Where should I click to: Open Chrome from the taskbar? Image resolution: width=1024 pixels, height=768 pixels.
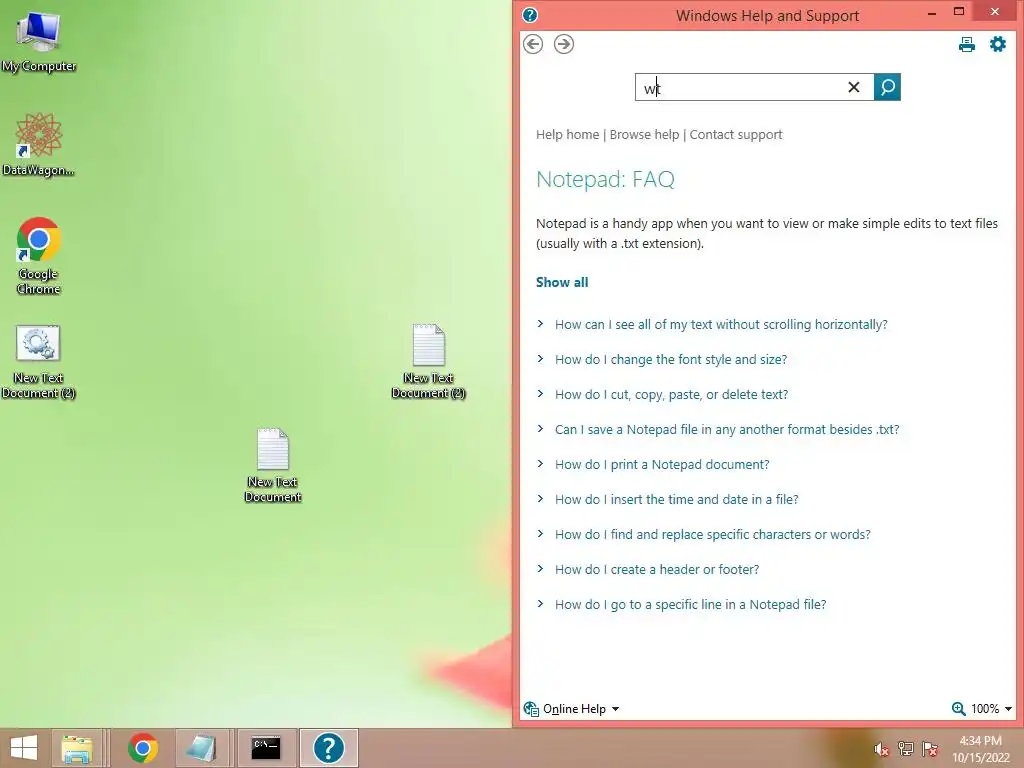click(142, 748)
